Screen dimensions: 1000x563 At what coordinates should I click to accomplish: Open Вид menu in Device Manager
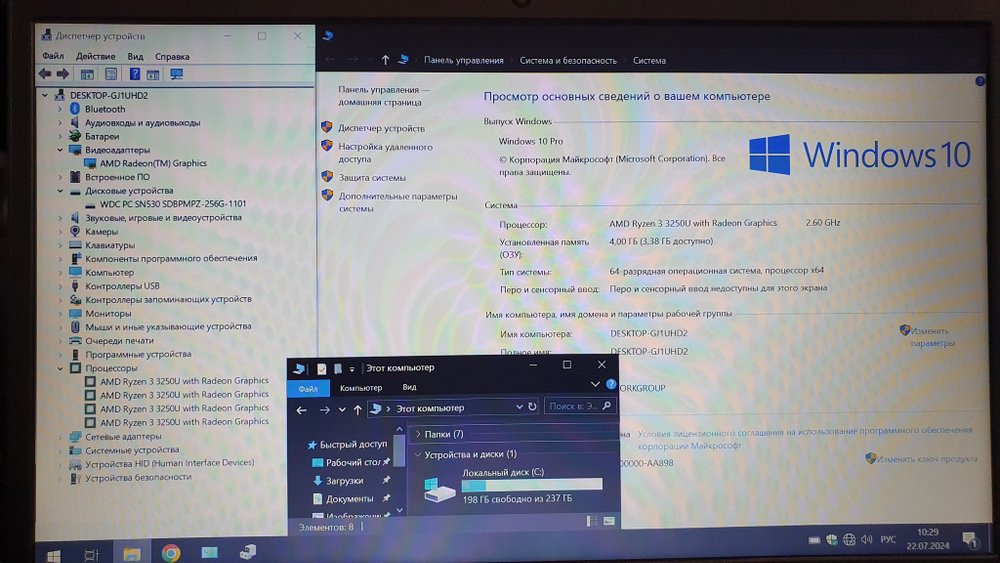(x=135, y=56)
